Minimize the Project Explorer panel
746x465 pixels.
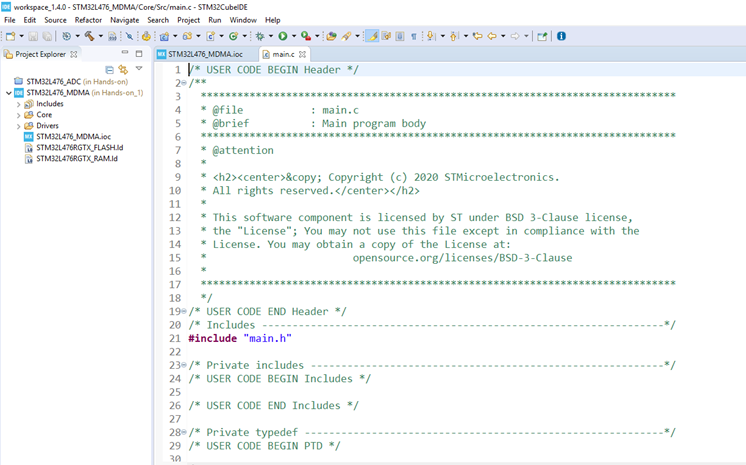click(125, 53)
